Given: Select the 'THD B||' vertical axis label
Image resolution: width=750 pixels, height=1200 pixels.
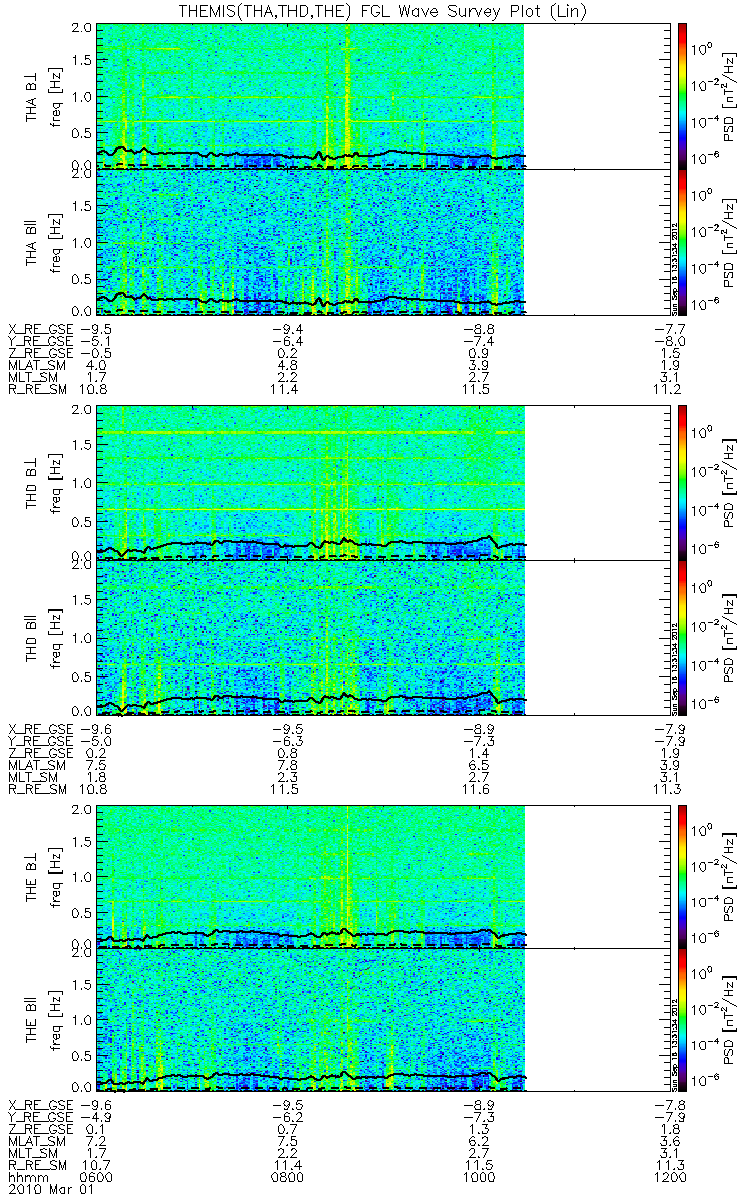Looking at the screenshot, I should pyautogui.click(x=32, y=637).
